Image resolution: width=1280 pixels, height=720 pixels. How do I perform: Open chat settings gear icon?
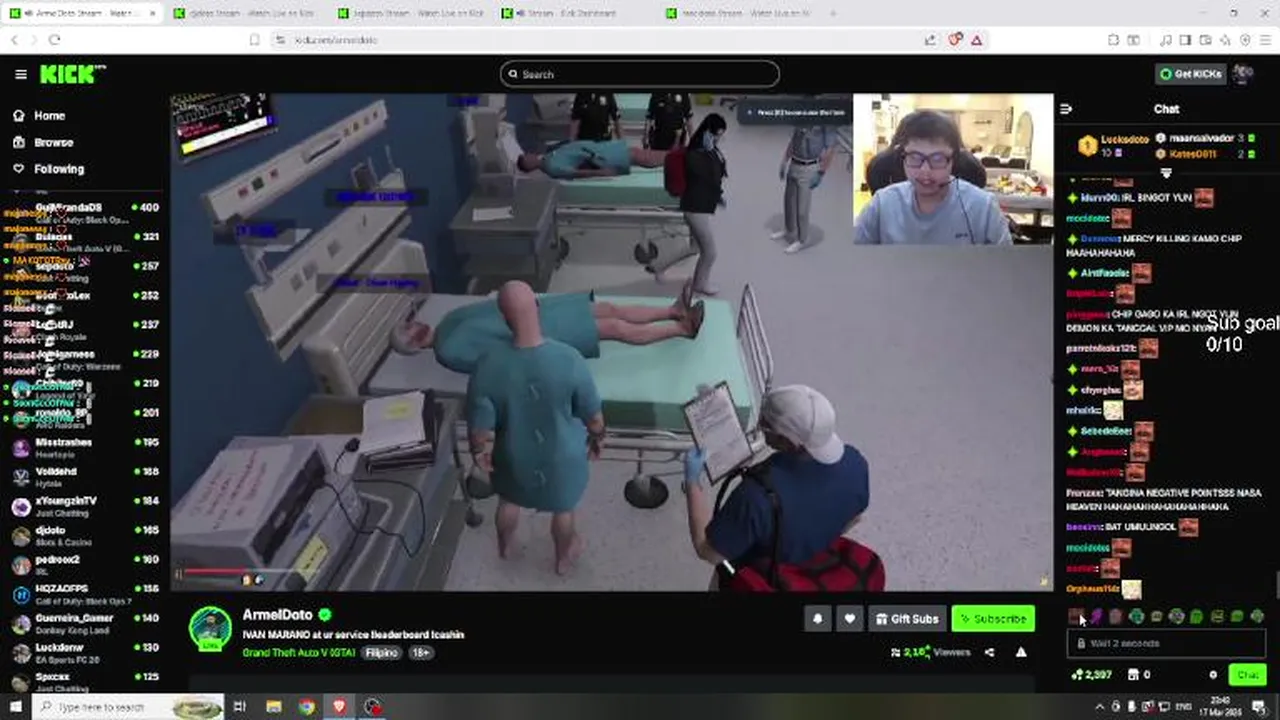point(1213,675)
